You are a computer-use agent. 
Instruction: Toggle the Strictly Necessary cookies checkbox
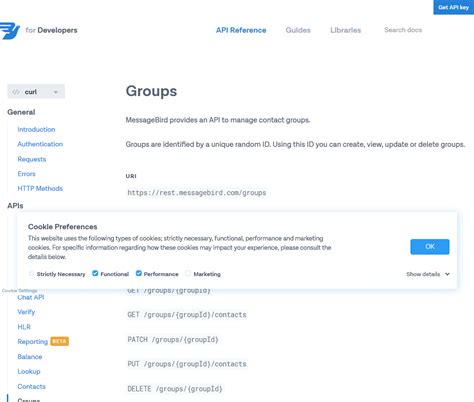click(32, 273)
